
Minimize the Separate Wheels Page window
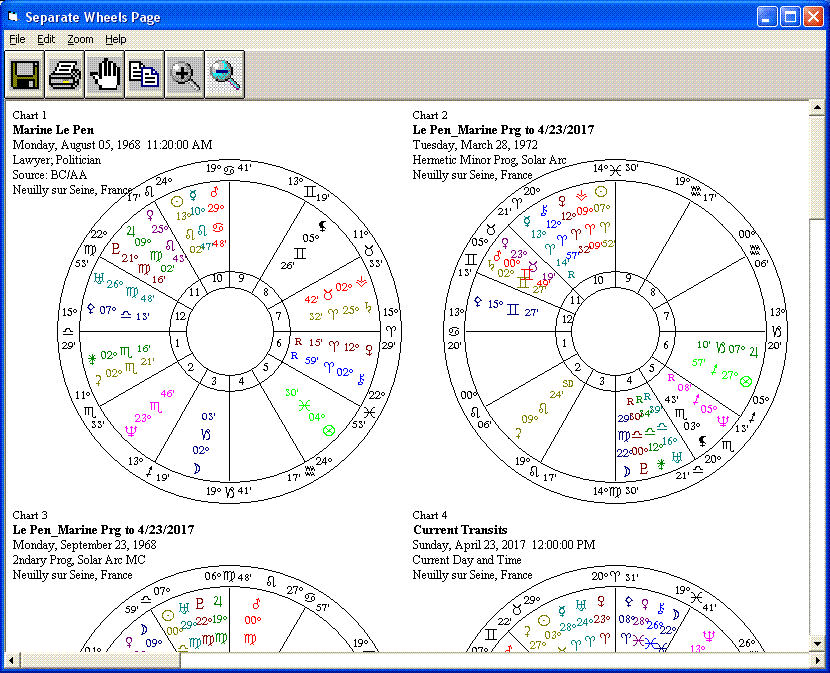click(766, 17)
